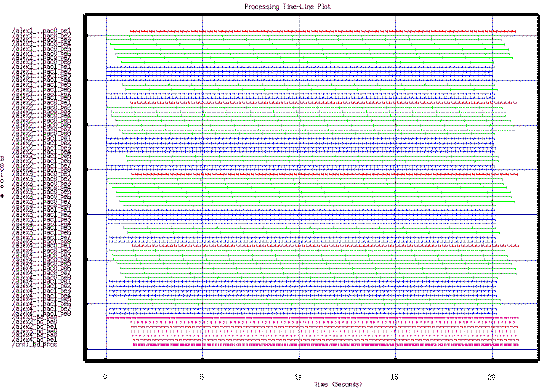Image resolution: width=540 pixels, height=388 pixels.
Task: Click the Processing Time-Line Plot title
Action: (288, 6)
